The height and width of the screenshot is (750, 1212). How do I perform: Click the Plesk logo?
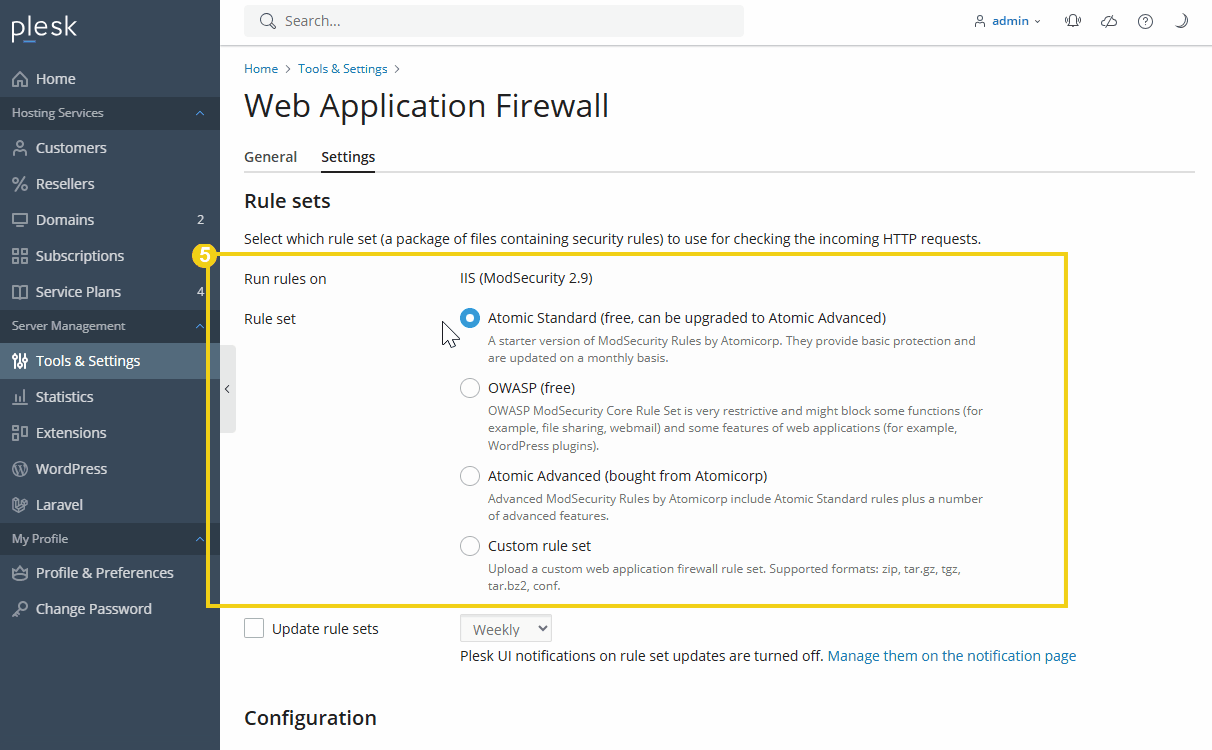click(x=44, y=28)
